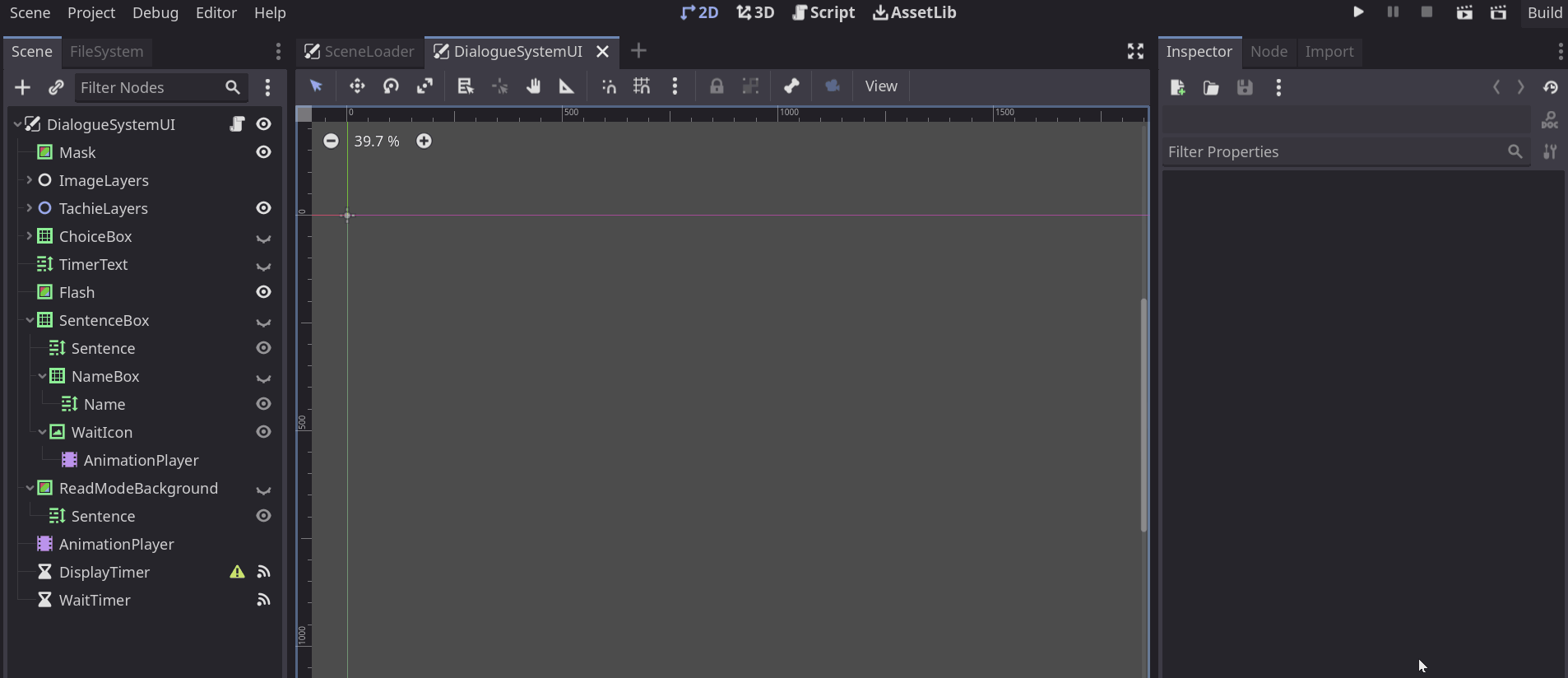Screen dimensions: 1568x678
Task: Activate the Select Mode arrow tool
Action: 316,86
